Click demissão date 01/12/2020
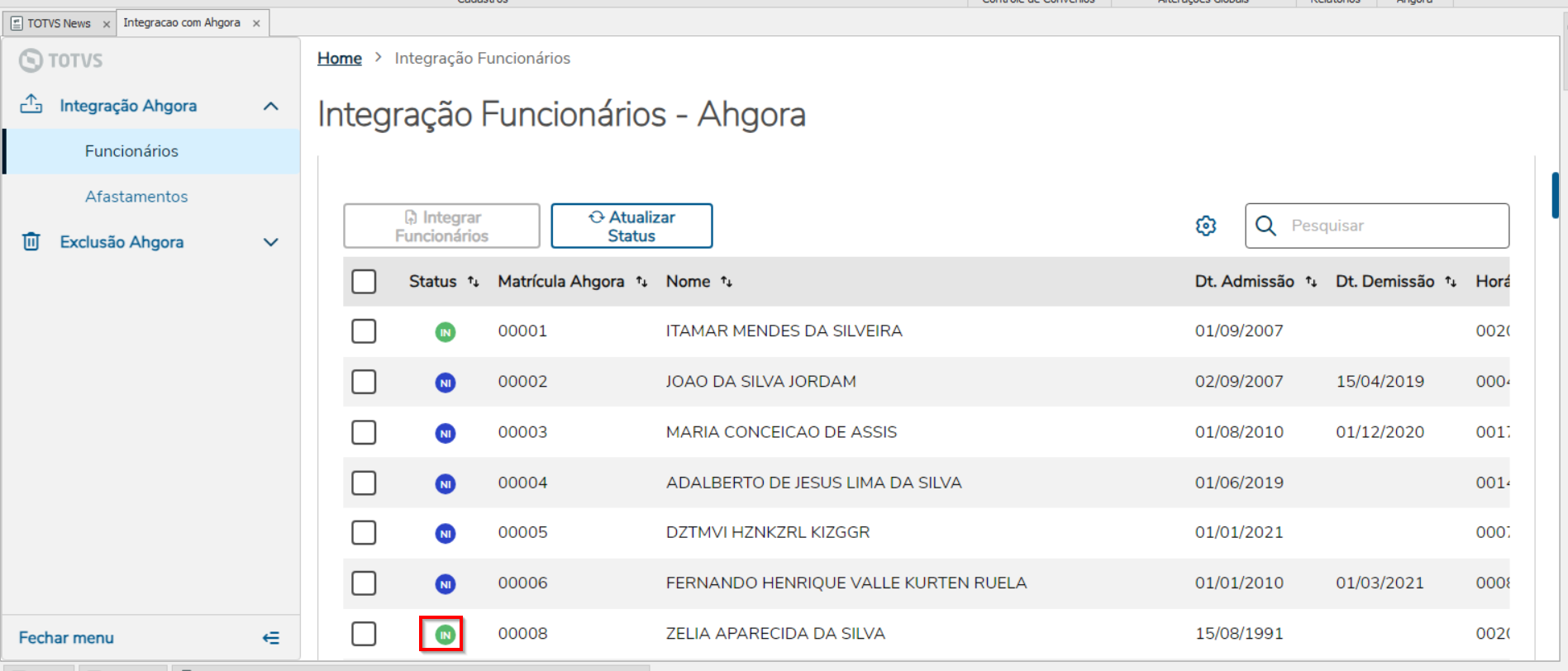Viewport: 1568px width, 671px height. click(1380, 431)
